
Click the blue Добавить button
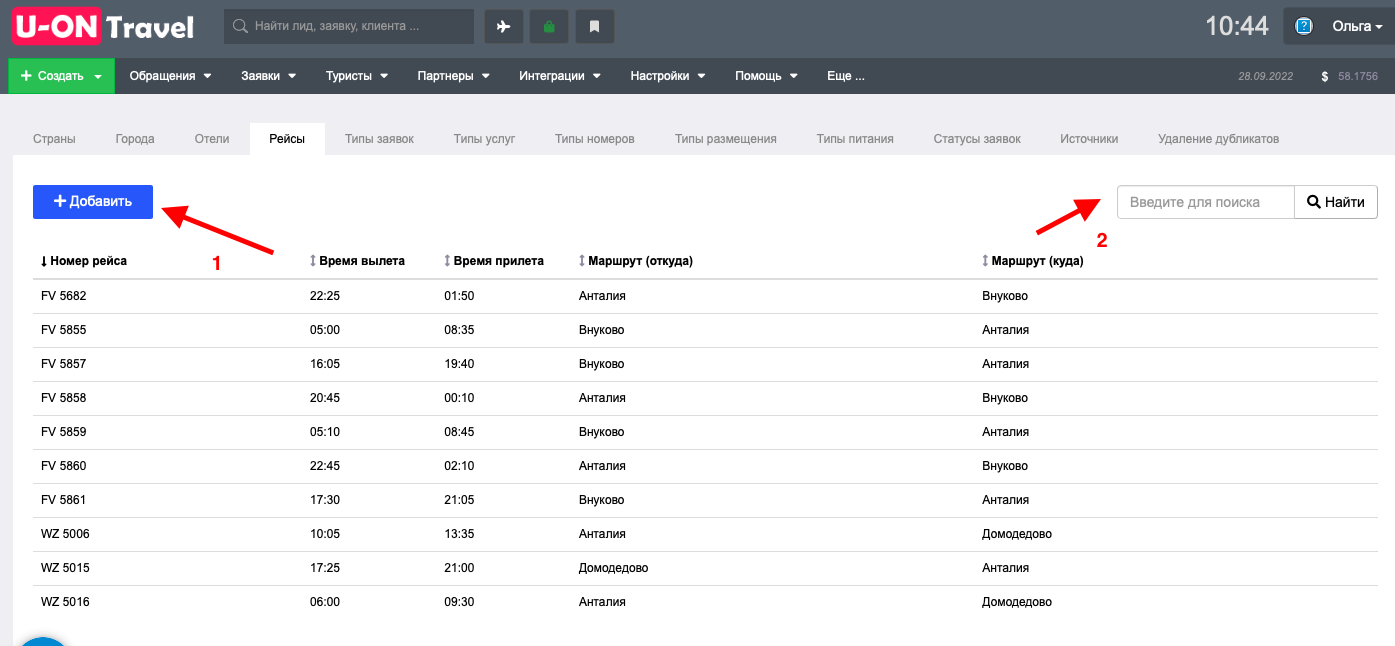(93, 201)
